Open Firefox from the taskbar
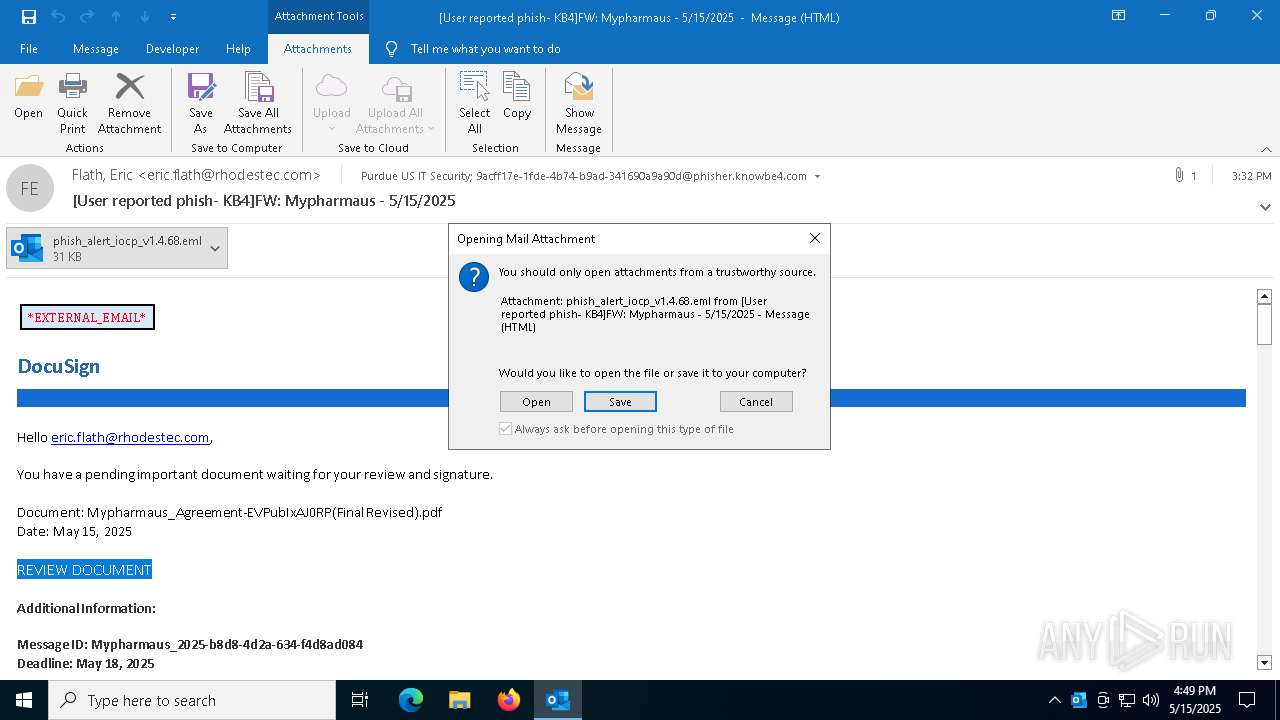The width and height of the screenshot is (1280, 720). pos(509,700)
